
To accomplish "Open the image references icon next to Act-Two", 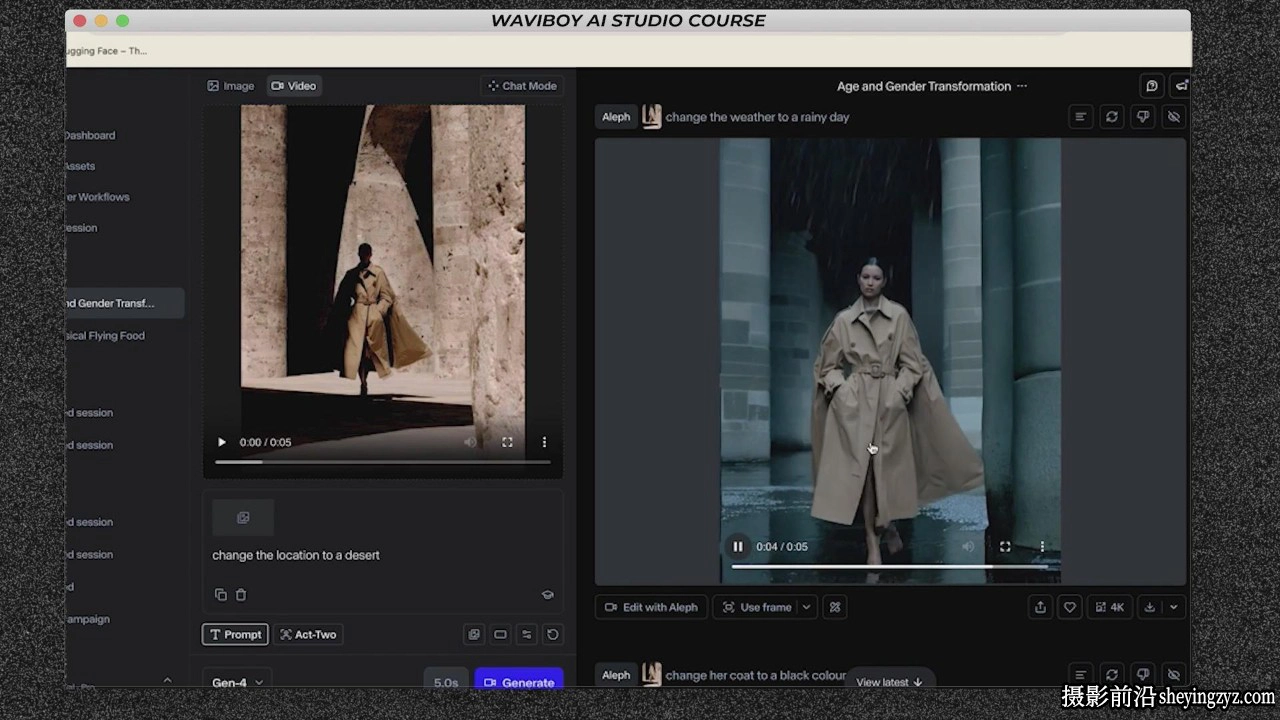I will [x=474, y=634].
